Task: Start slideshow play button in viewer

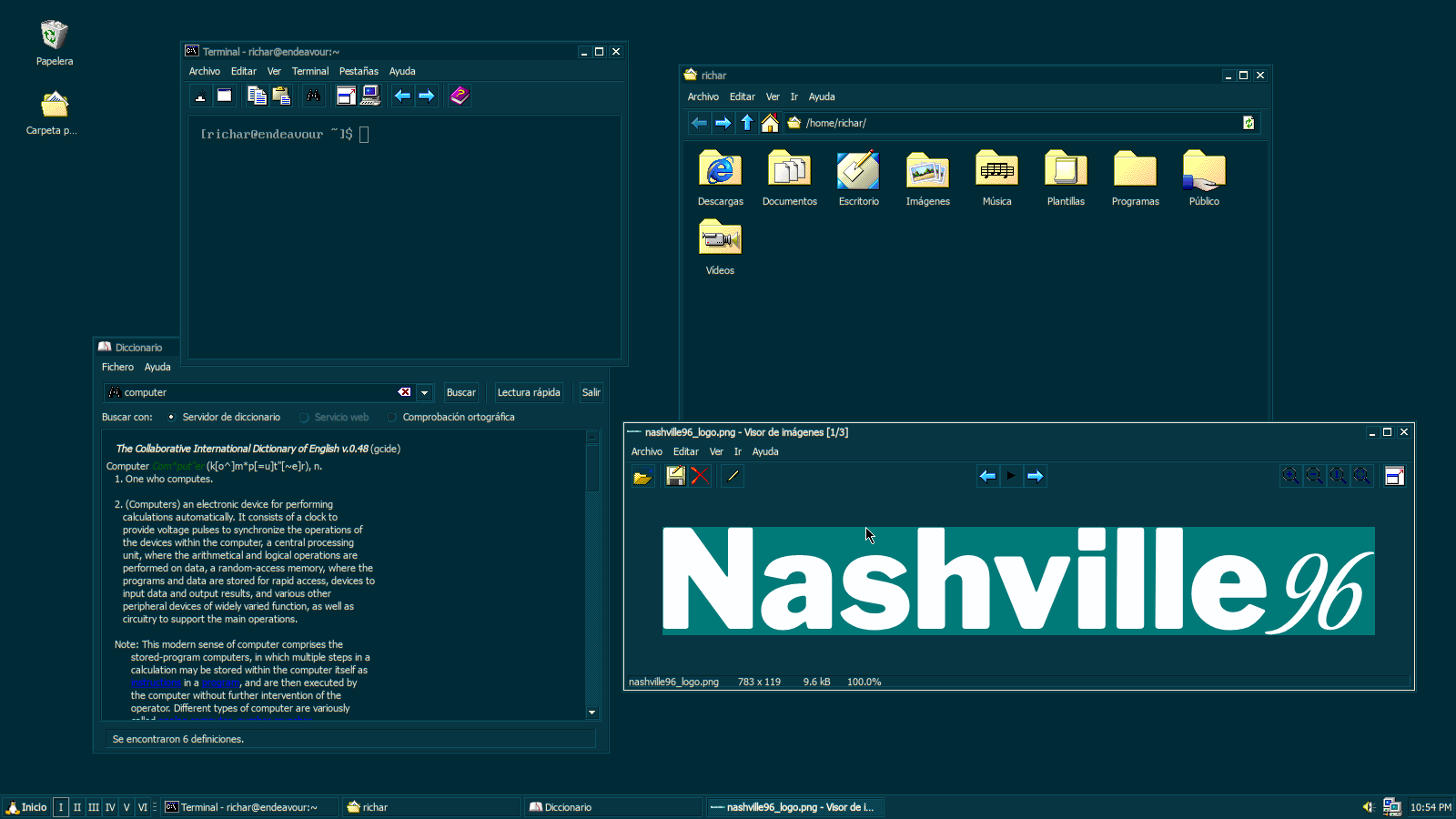Action: click(x=1011, y=476)
